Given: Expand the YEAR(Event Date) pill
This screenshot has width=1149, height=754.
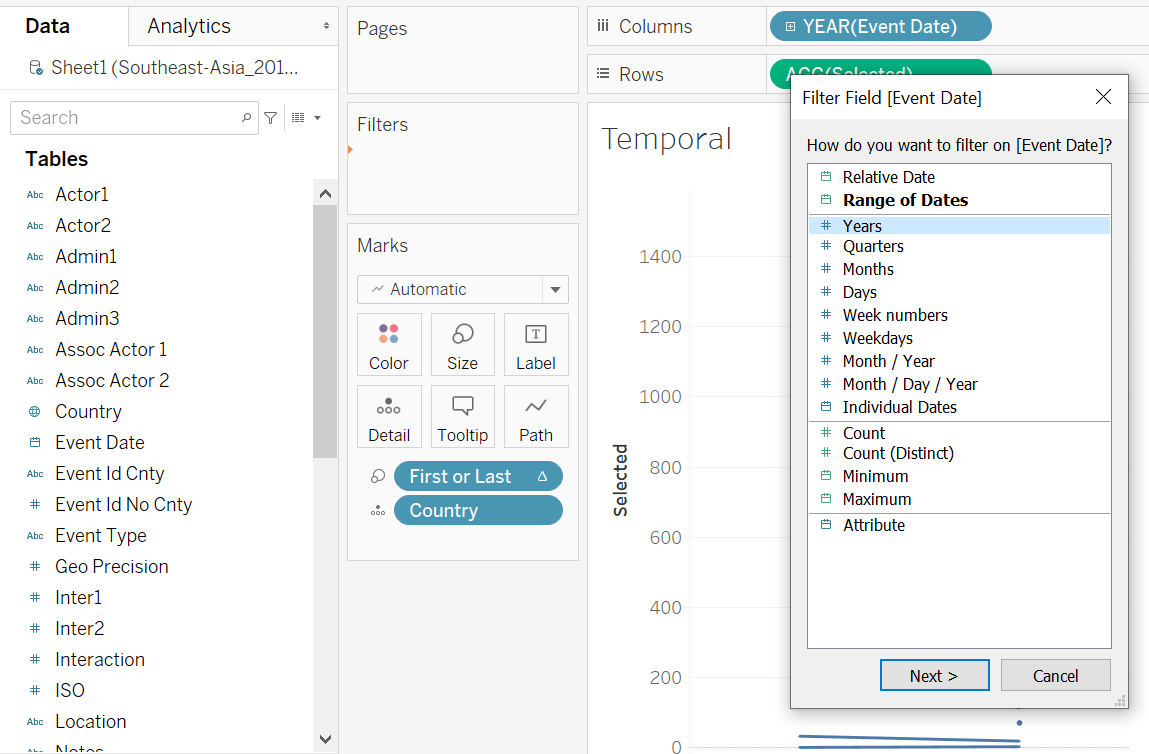Looking at the screenshot, I should (790, 27).
